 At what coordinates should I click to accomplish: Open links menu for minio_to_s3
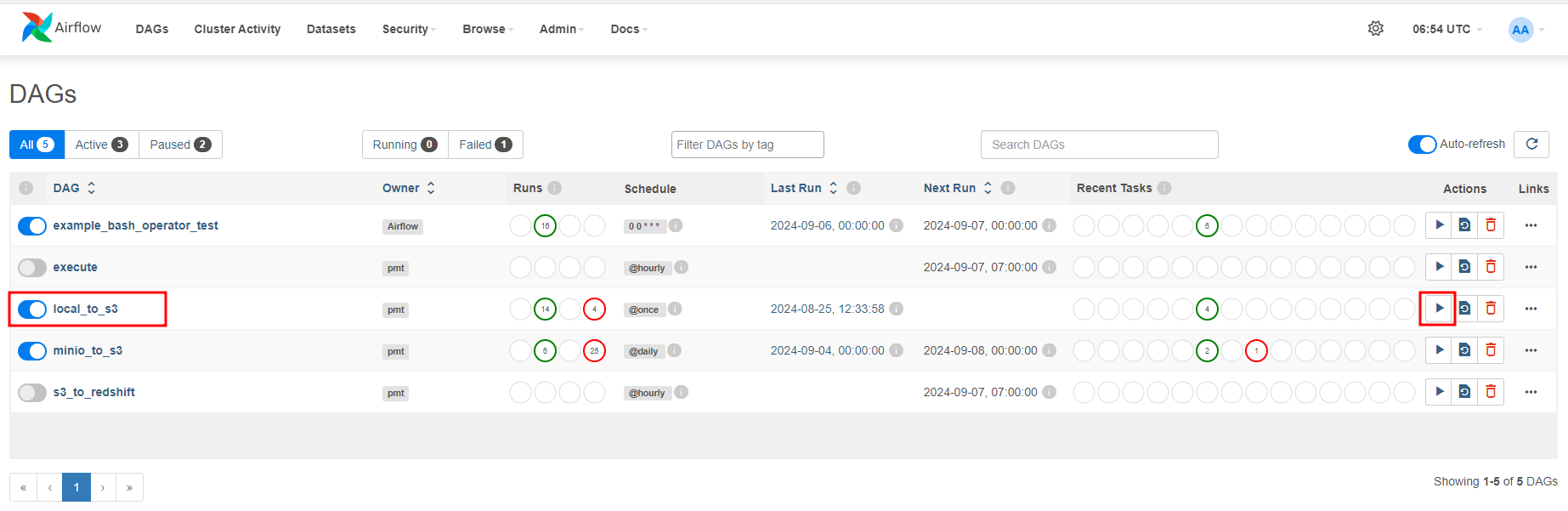pyautogui.click(x=1531, y=350)
